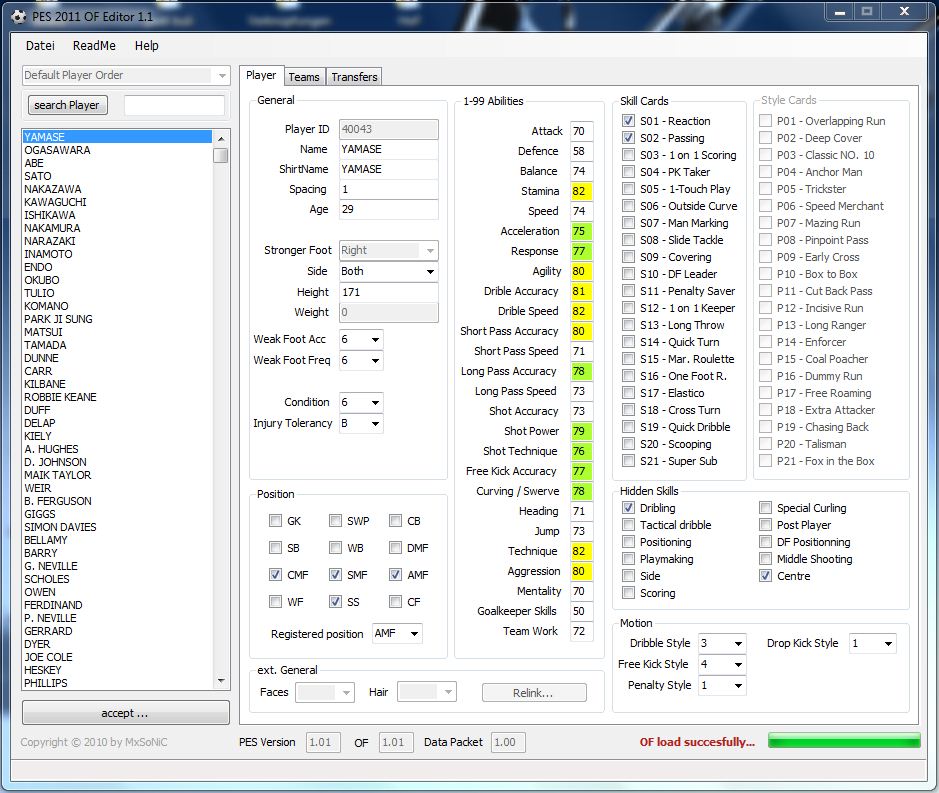The width and height of the screenshot is (939, 793).
Task: Open the Weak Foot Freq dropdown
Action: 362,361
